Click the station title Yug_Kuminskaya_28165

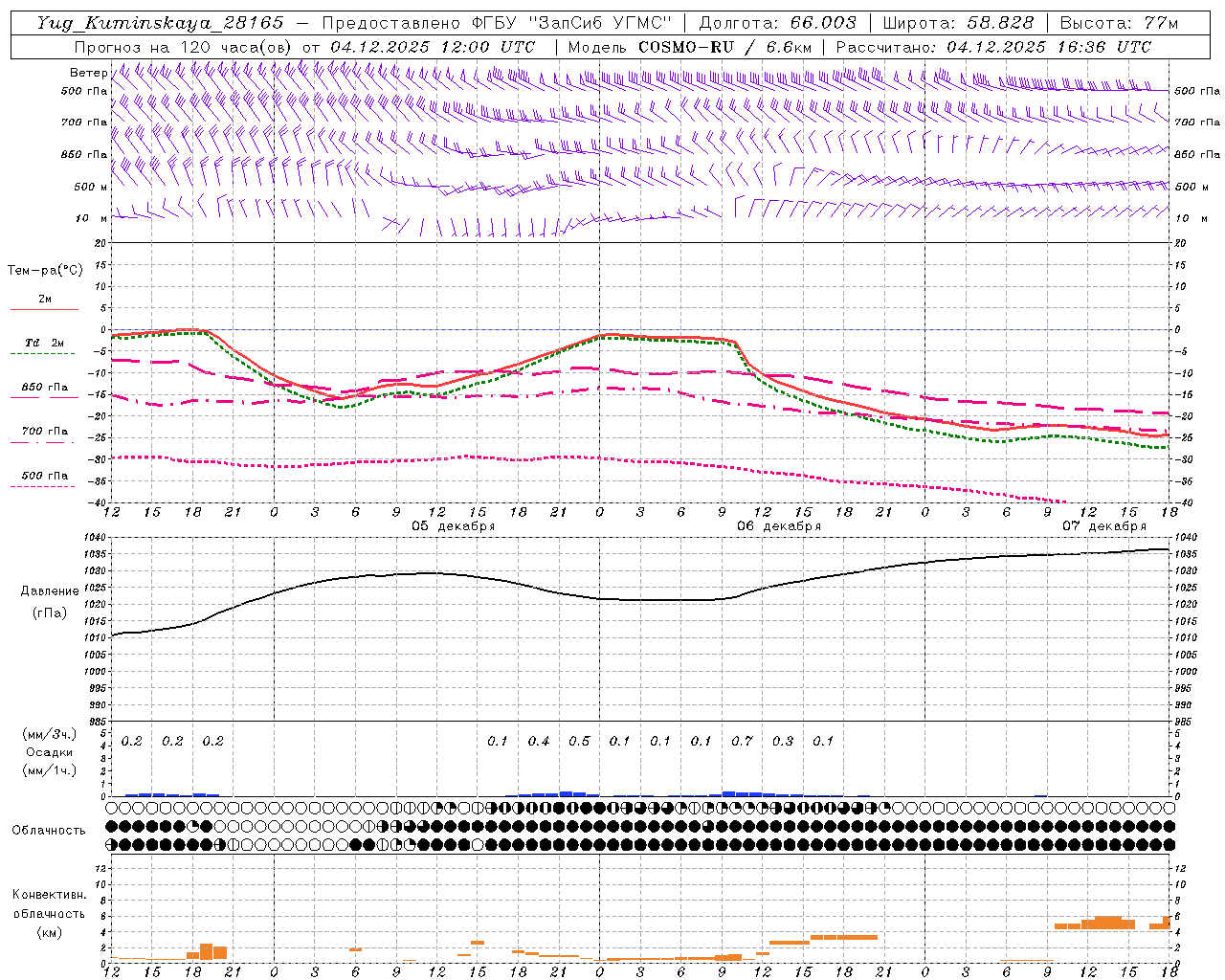tap(160, 23)
